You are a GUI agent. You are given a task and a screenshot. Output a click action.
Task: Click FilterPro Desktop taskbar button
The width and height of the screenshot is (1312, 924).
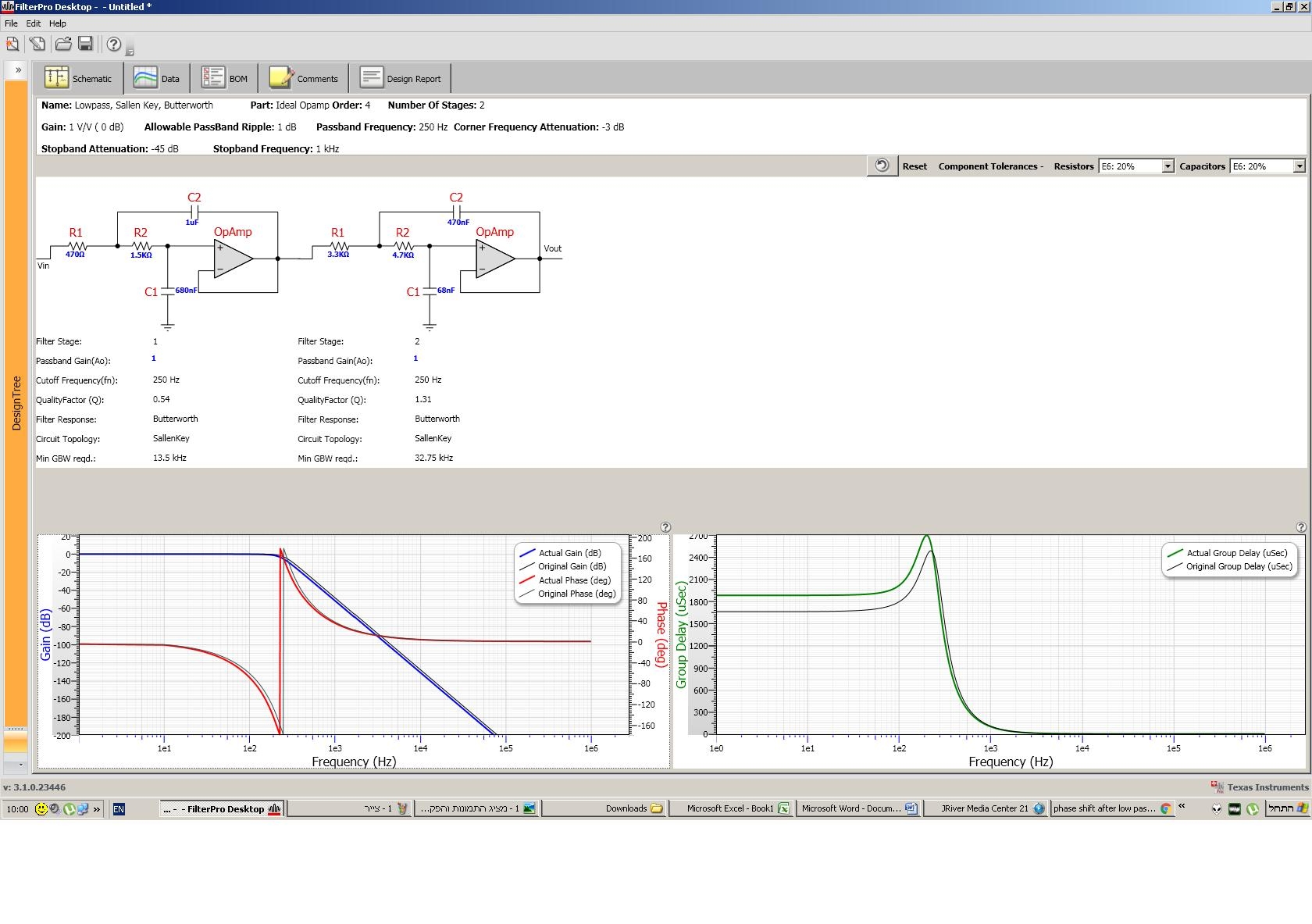click(223, 809)
